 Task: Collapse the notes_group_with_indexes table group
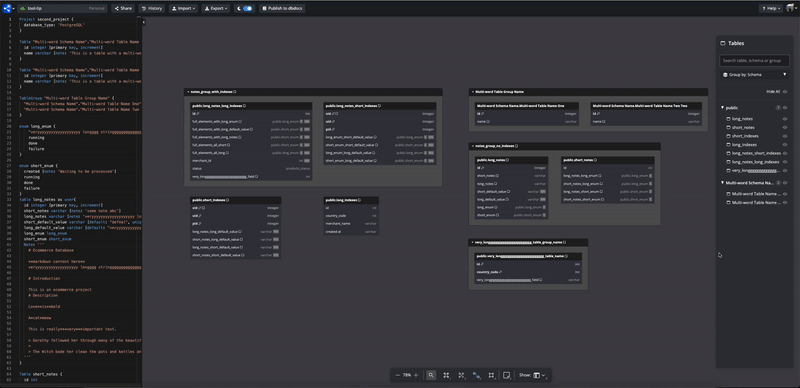point(188,92)
